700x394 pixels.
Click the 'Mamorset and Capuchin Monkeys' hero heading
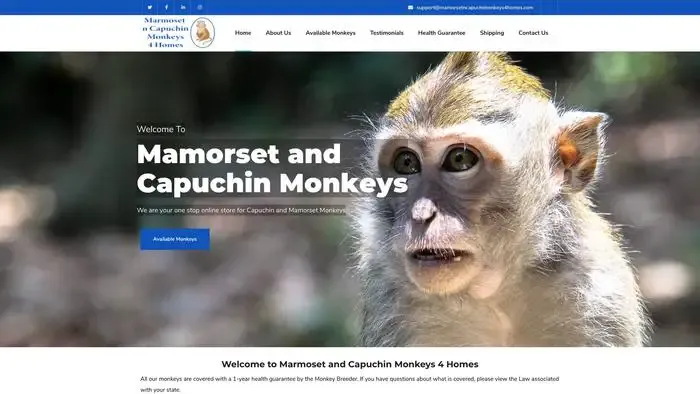pos(272,169)
